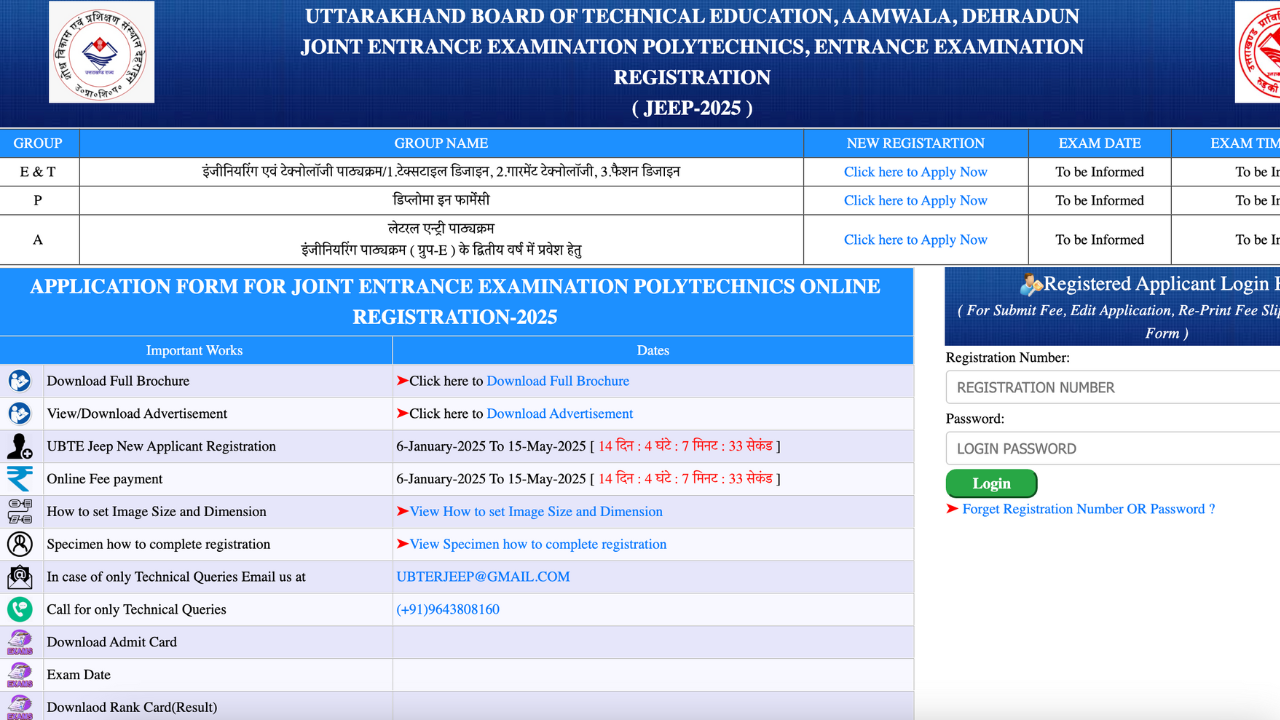Click the exam icon beside Exam Date

pyautogui.click(x=20, y=675)
